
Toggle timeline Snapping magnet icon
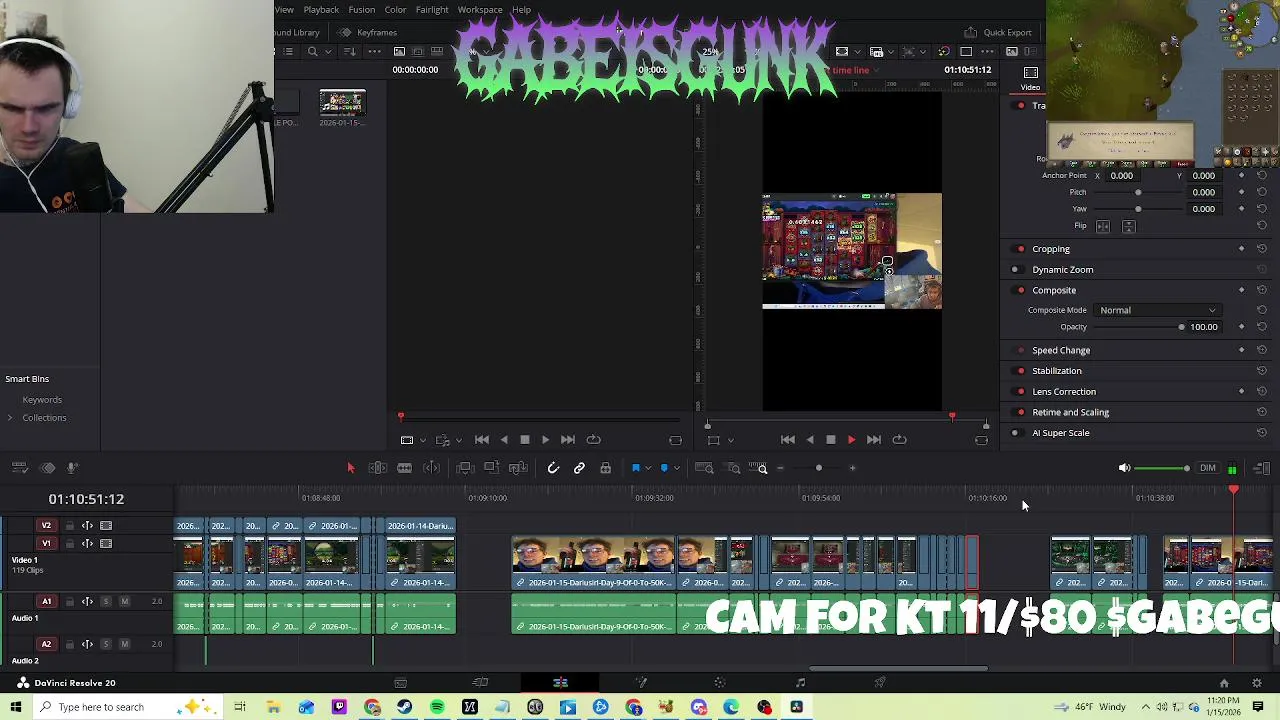pyautogui.click(x=553, y=468)
